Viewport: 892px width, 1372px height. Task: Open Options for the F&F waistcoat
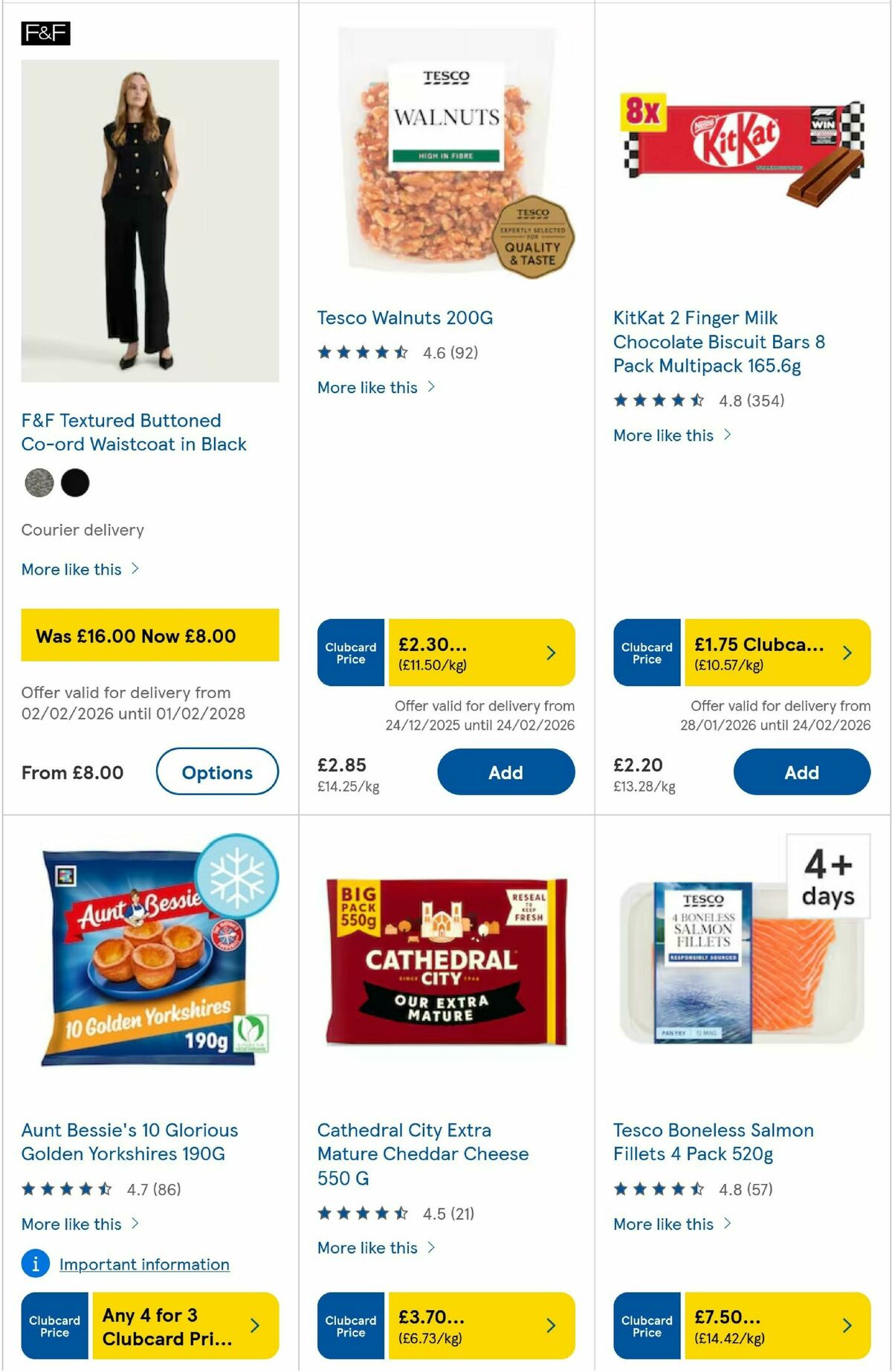coord(217,772)
